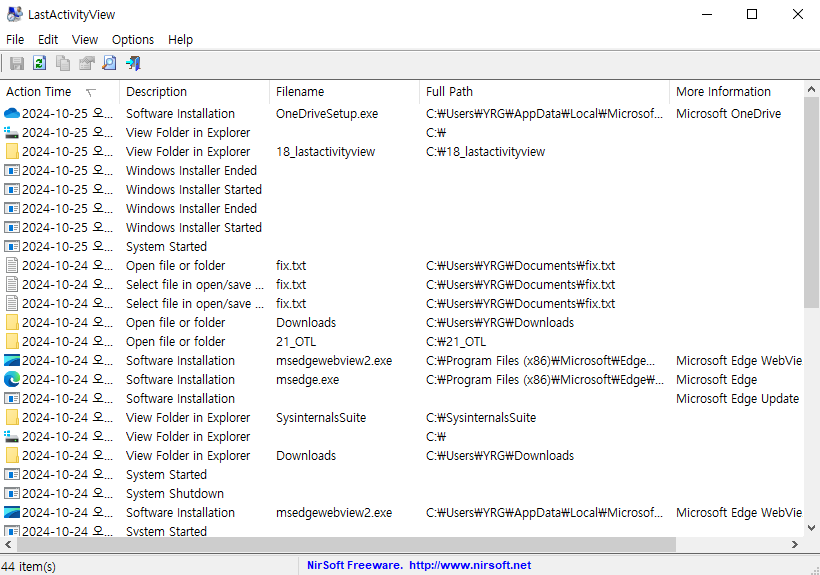Click the vertical scrollbar thumb

point(811,202)
